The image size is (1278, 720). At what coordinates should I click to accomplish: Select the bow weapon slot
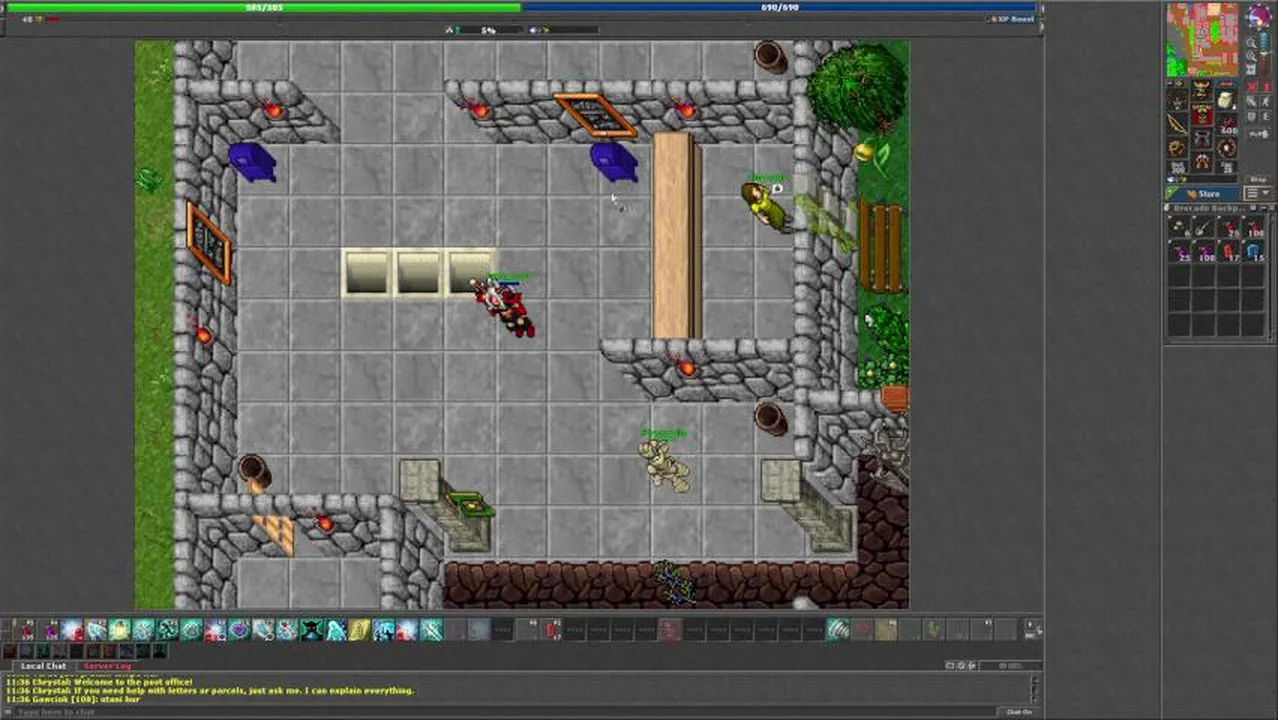click(1178, 125)
